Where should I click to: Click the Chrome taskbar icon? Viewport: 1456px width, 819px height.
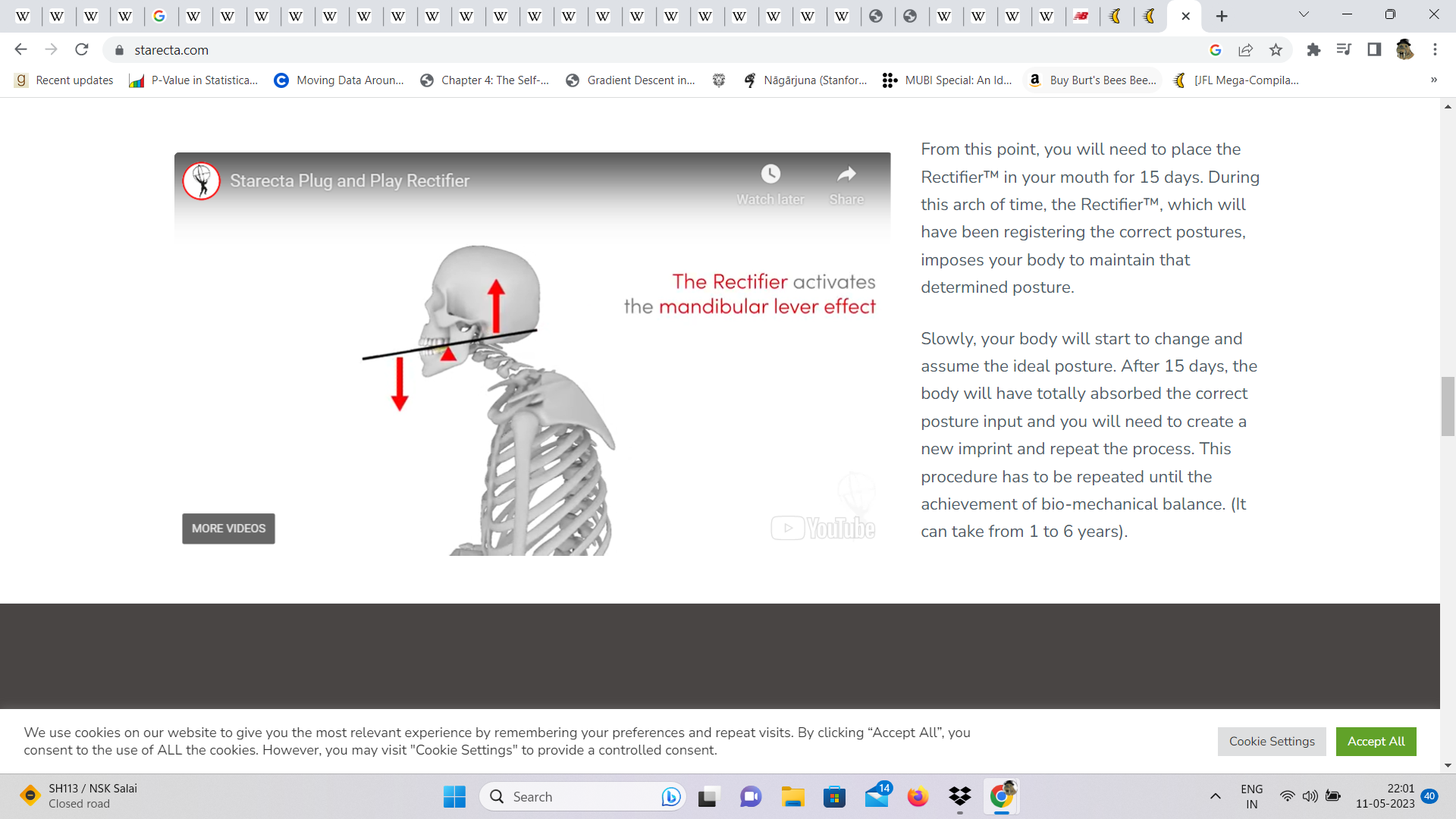coord(1002,796)
